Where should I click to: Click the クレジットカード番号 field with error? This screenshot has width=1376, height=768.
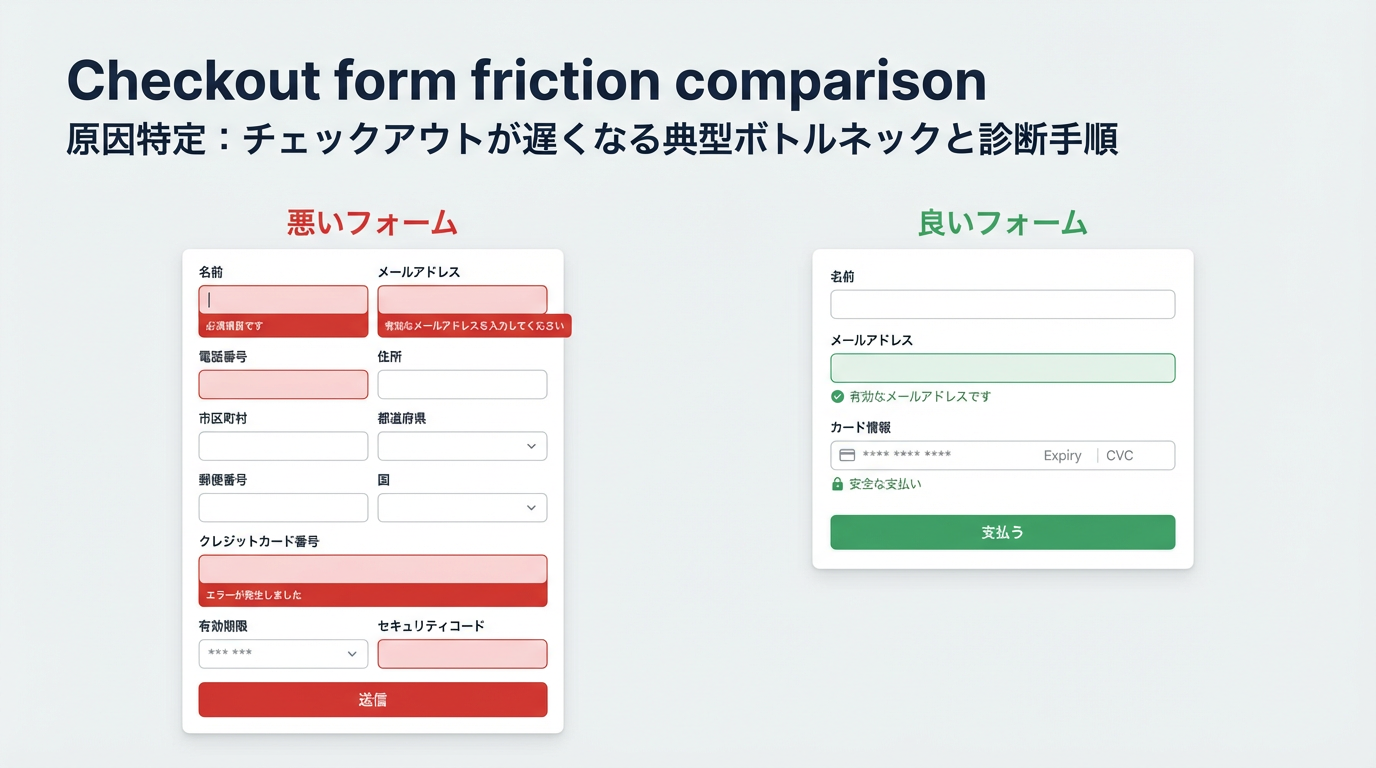point(372,567)
